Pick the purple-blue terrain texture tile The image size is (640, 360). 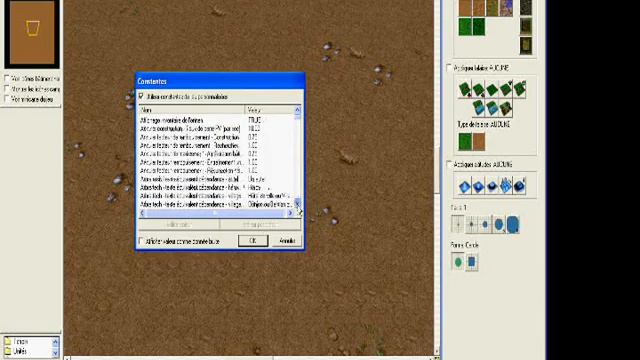point(506,8)
